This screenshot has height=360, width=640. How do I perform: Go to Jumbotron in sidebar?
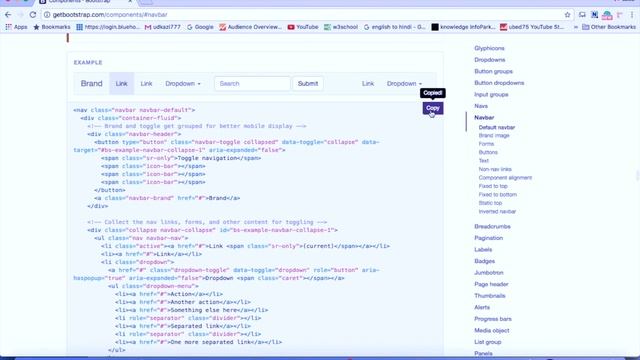489,273
